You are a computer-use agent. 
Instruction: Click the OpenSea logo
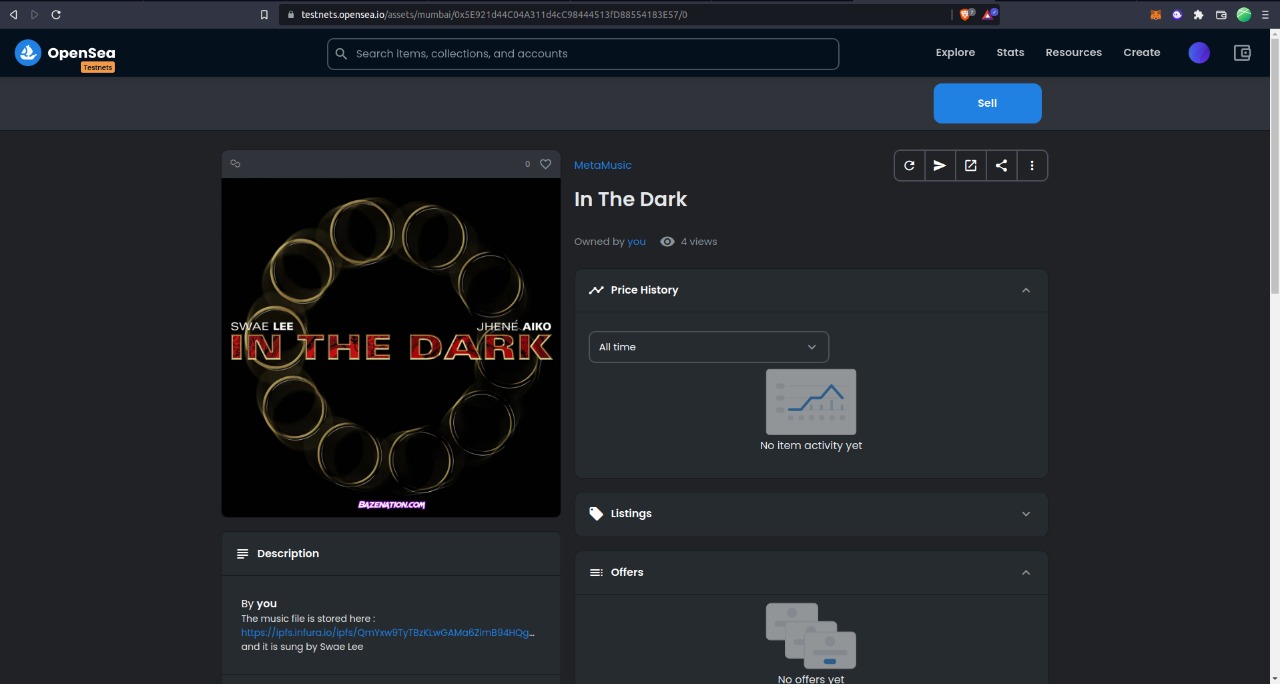(x=65, y=53)
